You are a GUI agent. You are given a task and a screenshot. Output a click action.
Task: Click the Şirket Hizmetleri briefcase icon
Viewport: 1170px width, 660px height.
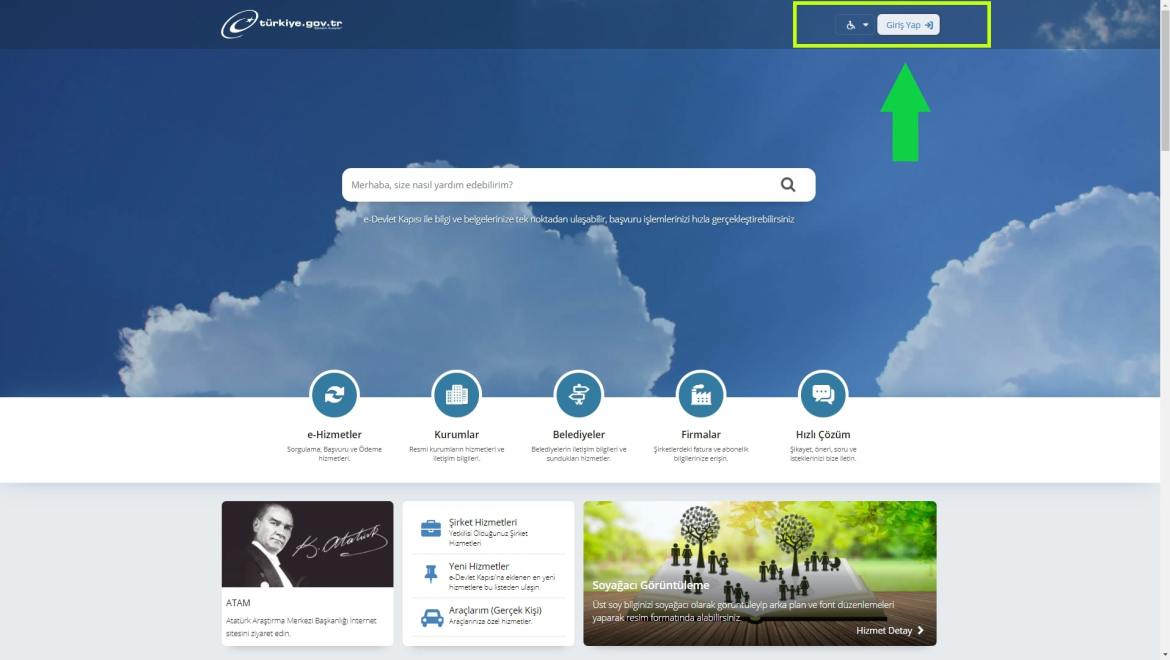pyautogui.click(x=431, y=529)
